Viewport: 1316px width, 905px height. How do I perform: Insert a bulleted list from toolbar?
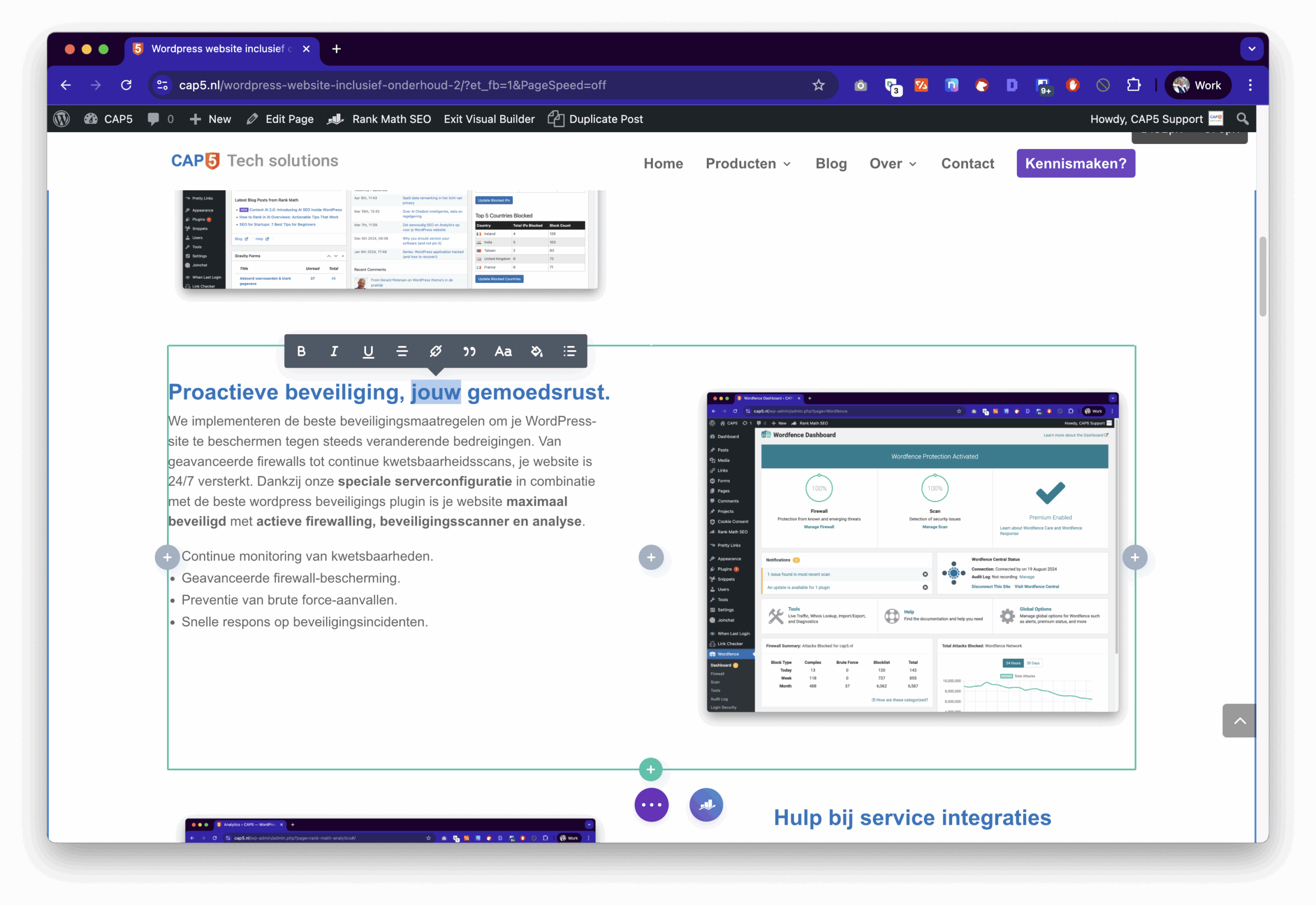coord(570,352)
